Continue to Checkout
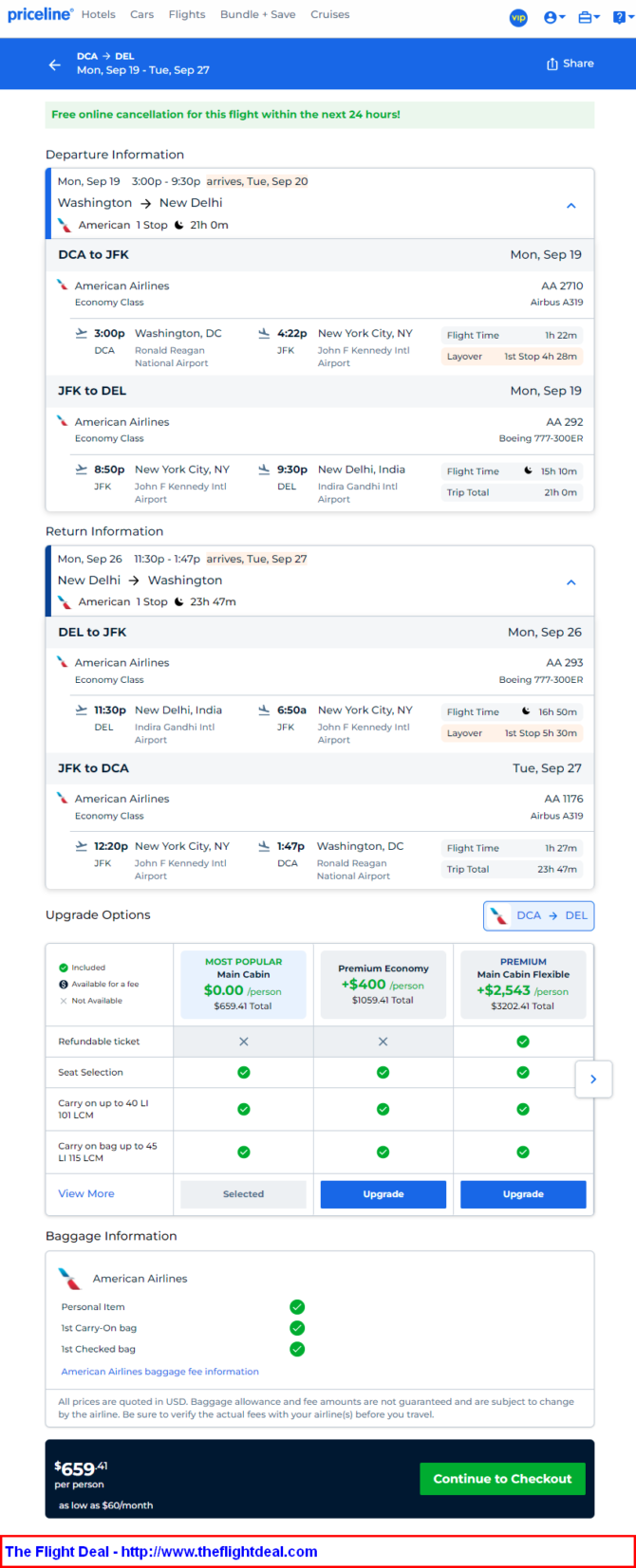This screenshot has width=636, height=1568. (x=502, y=1479)
